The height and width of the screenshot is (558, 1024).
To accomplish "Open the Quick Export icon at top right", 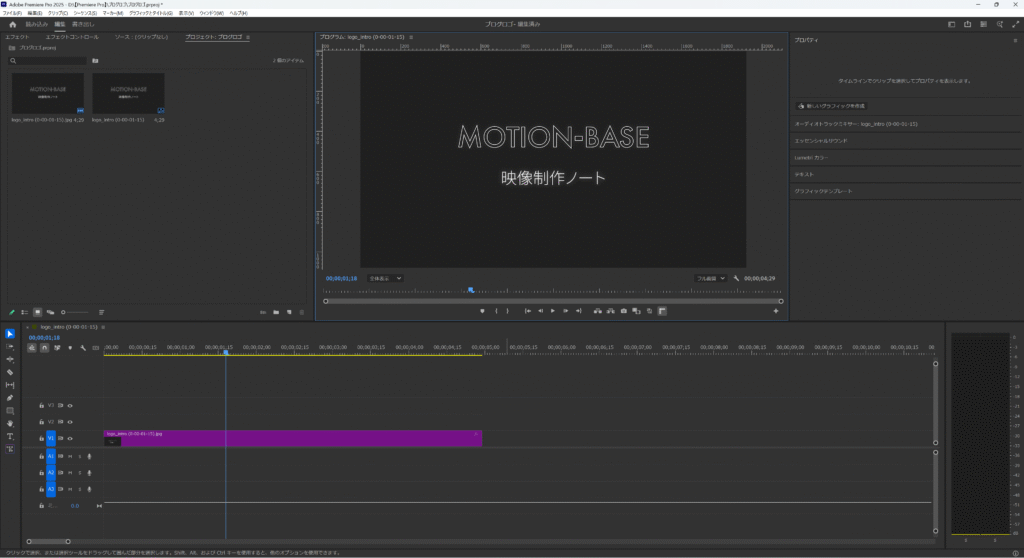I will 968,24.
